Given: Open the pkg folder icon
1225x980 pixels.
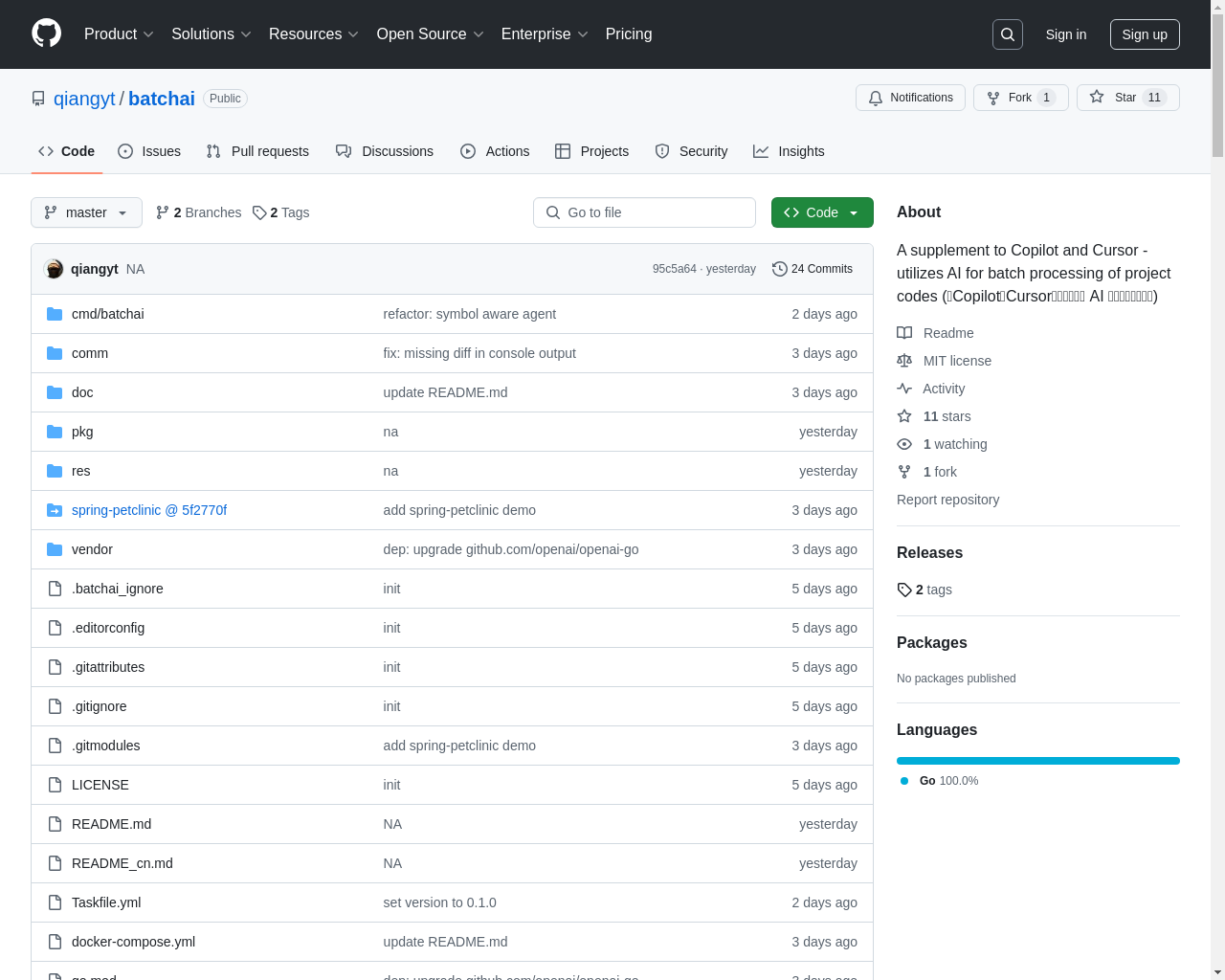Looking at the screenshot, I should [x=55, y=432].
